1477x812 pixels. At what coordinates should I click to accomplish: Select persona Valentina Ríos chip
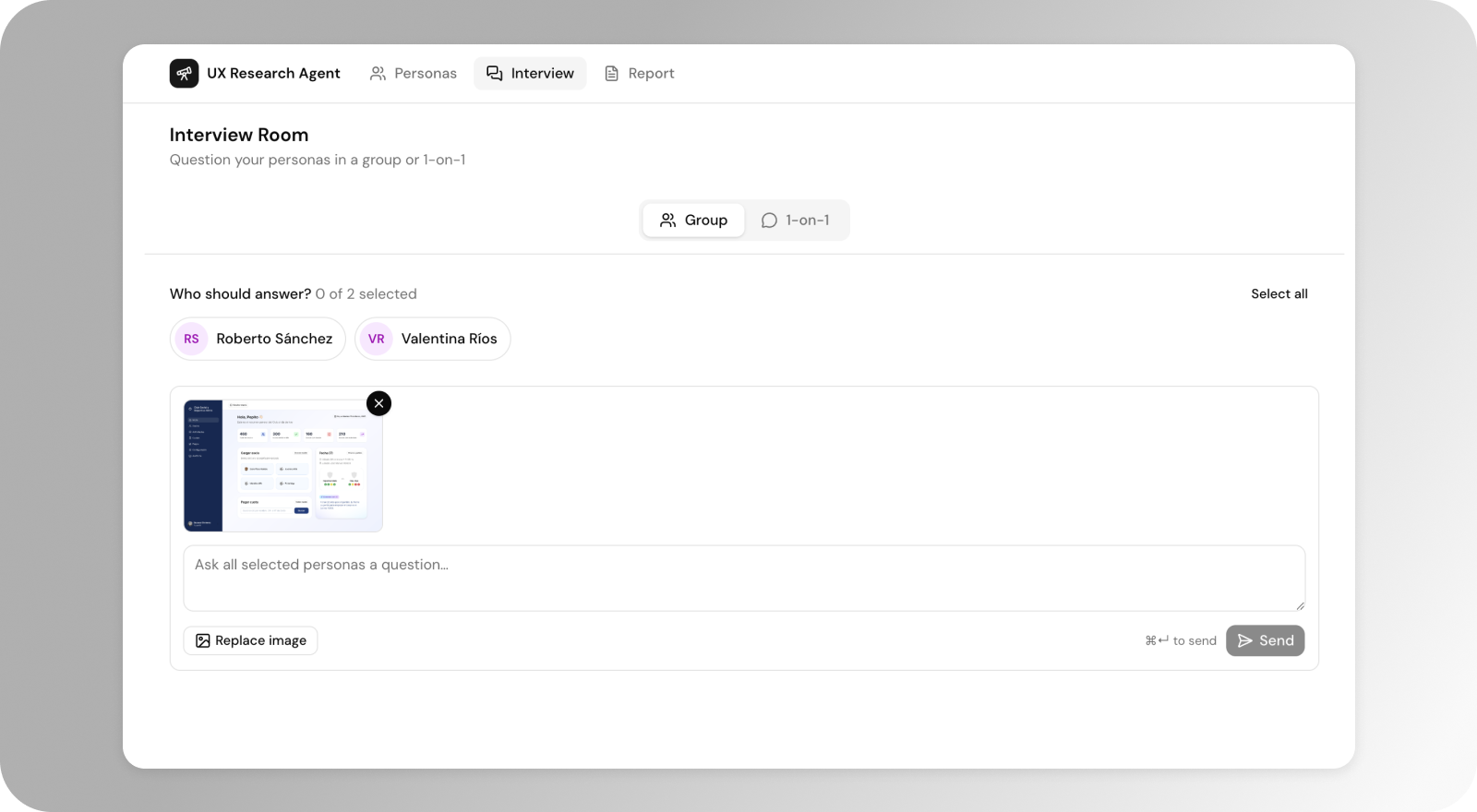click(x=432, y=339)
